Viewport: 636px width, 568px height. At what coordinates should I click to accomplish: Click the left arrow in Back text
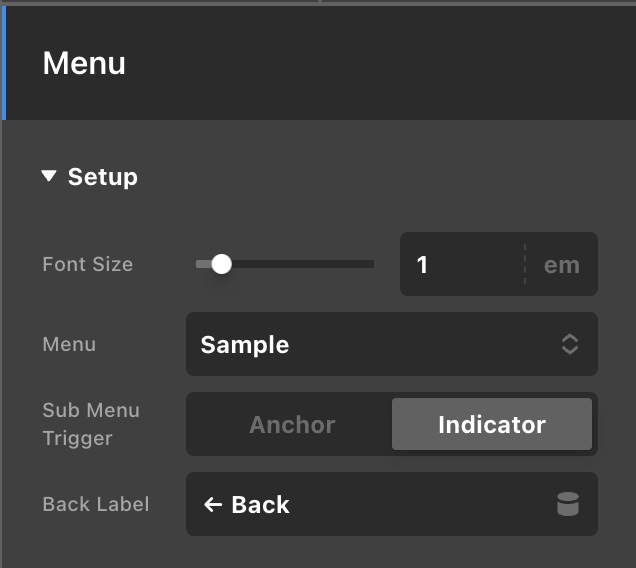(x=213, y=505)
